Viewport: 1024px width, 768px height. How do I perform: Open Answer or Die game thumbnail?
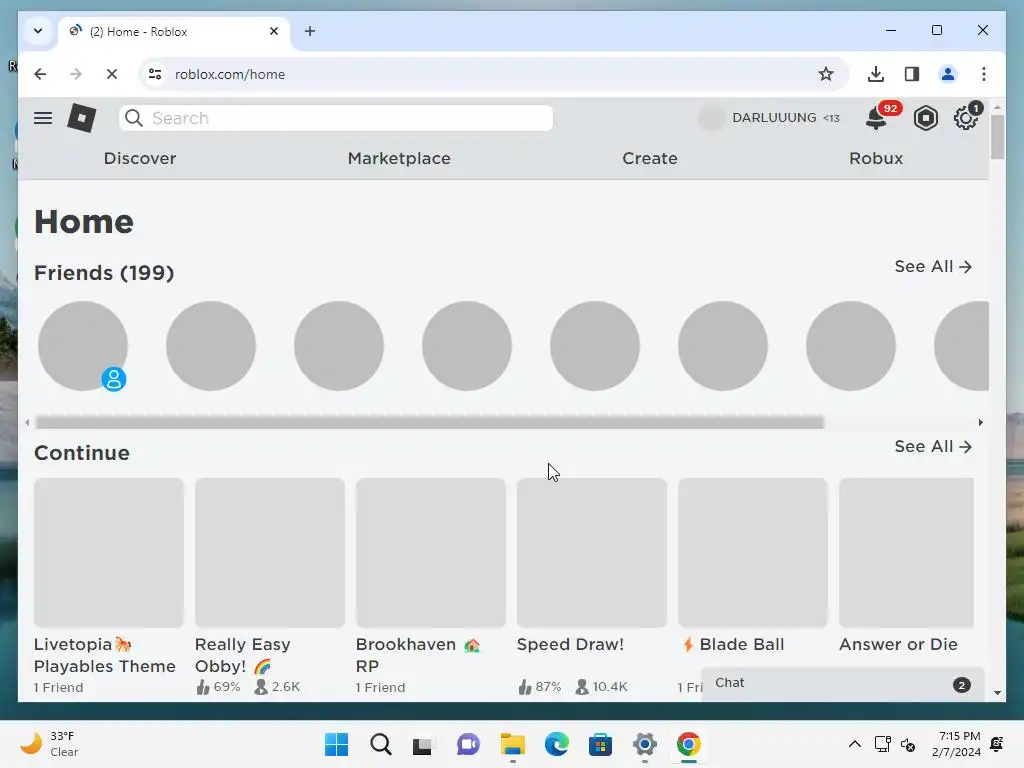(x=906, y=552)
